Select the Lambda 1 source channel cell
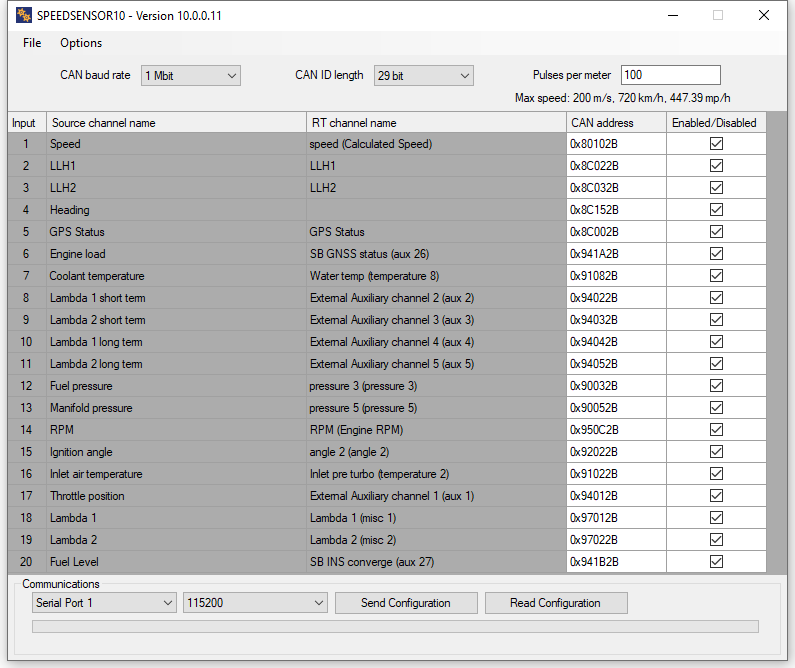 tap(176, 518)
